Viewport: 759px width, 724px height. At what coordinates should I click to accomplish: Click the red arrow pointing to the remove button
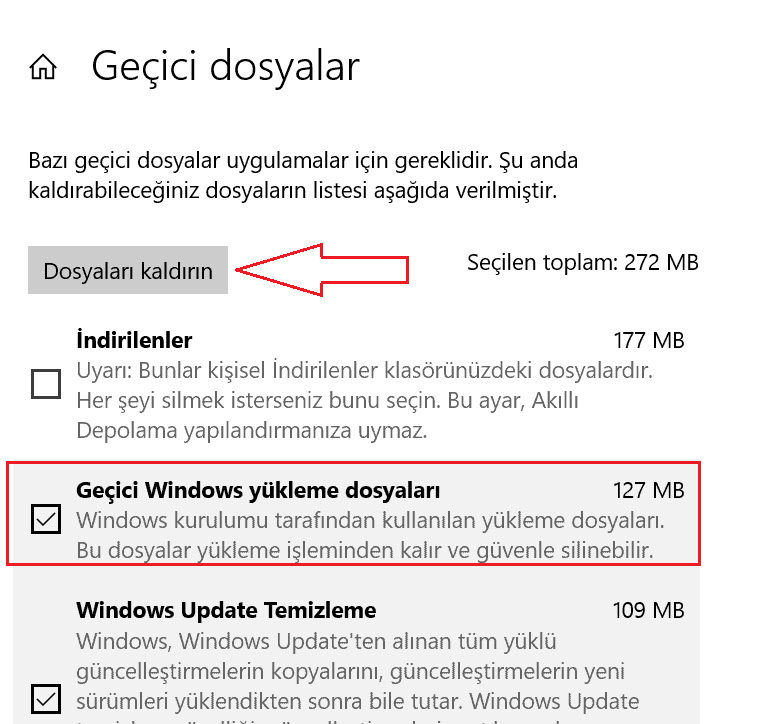coord(323,270)
